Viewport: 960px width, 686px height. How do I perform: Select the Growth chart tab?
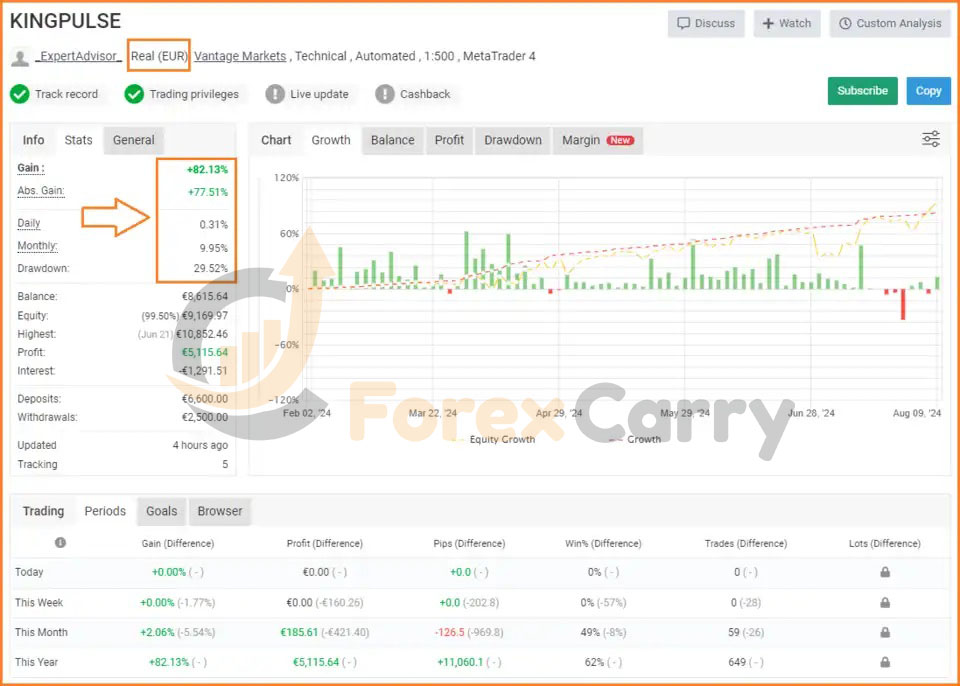[331, 140]
